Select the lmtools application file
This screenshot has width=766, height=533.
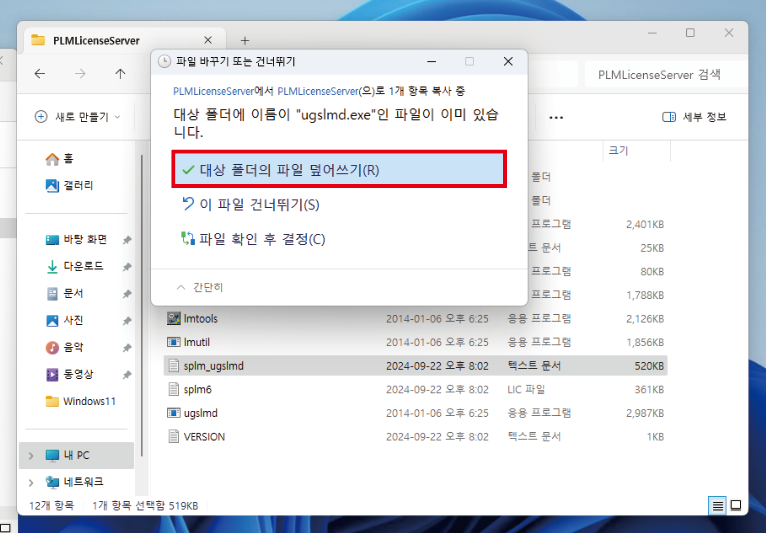tap(416, 319)
